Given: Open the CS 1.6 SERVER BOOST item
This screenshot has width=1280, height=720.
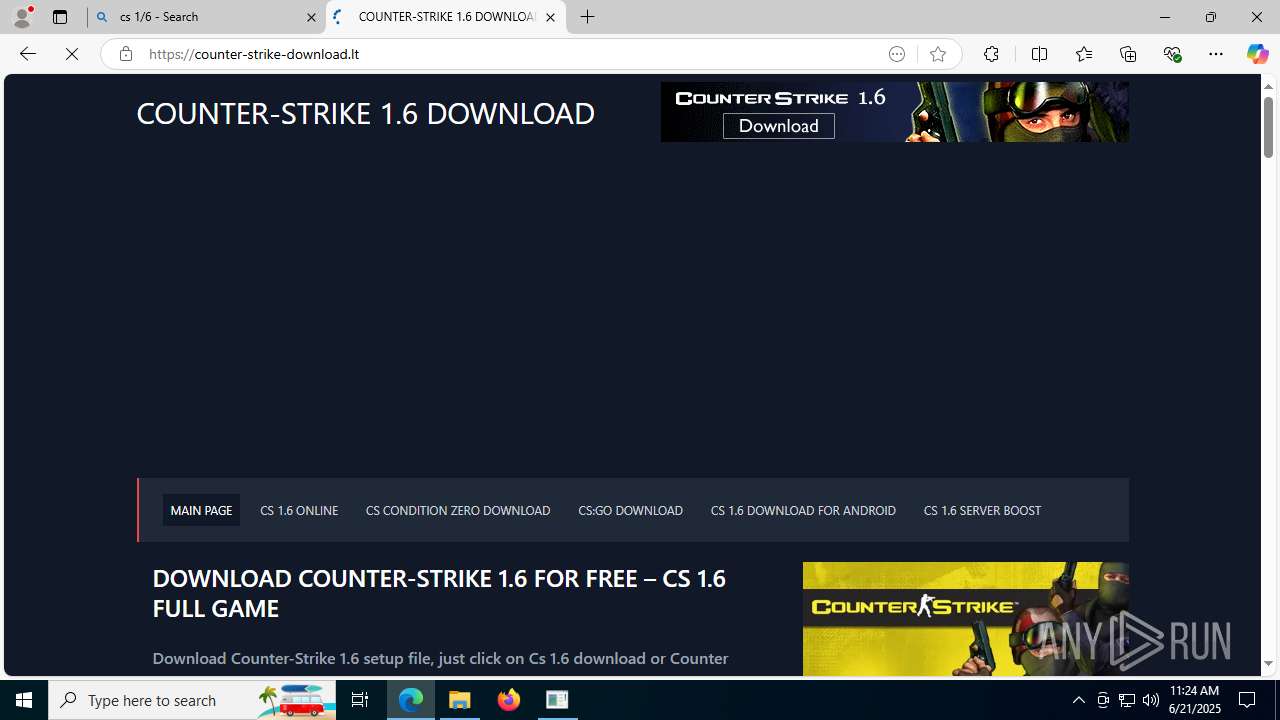Looking at the screenshot, I should point(982,510).
